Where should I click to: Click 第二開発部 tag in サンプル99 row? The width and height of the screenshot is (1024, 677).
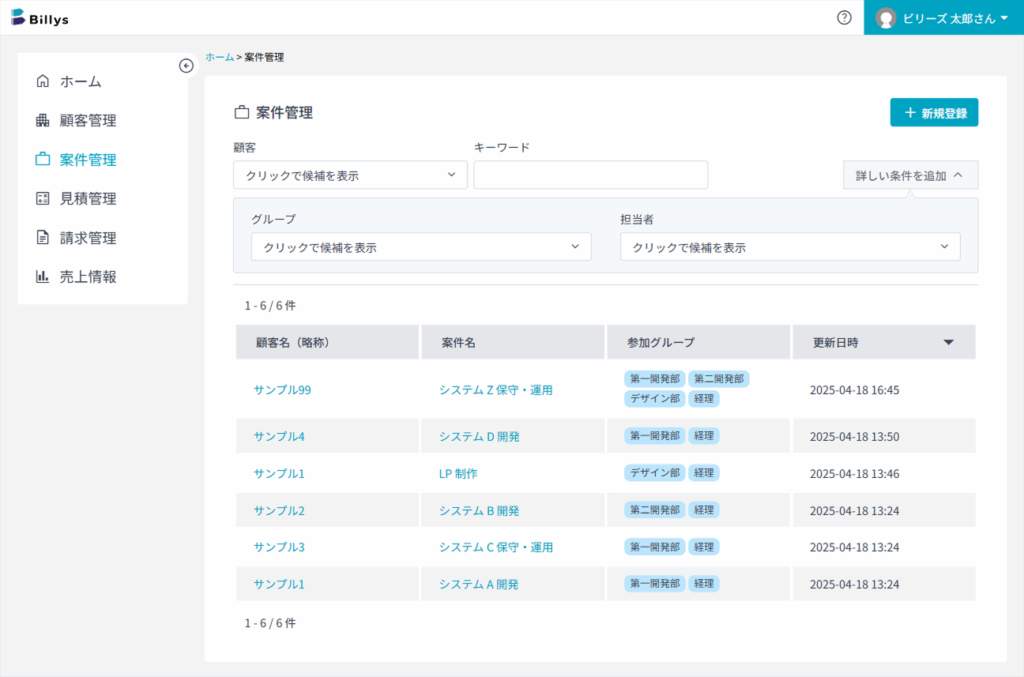(718, 379)
